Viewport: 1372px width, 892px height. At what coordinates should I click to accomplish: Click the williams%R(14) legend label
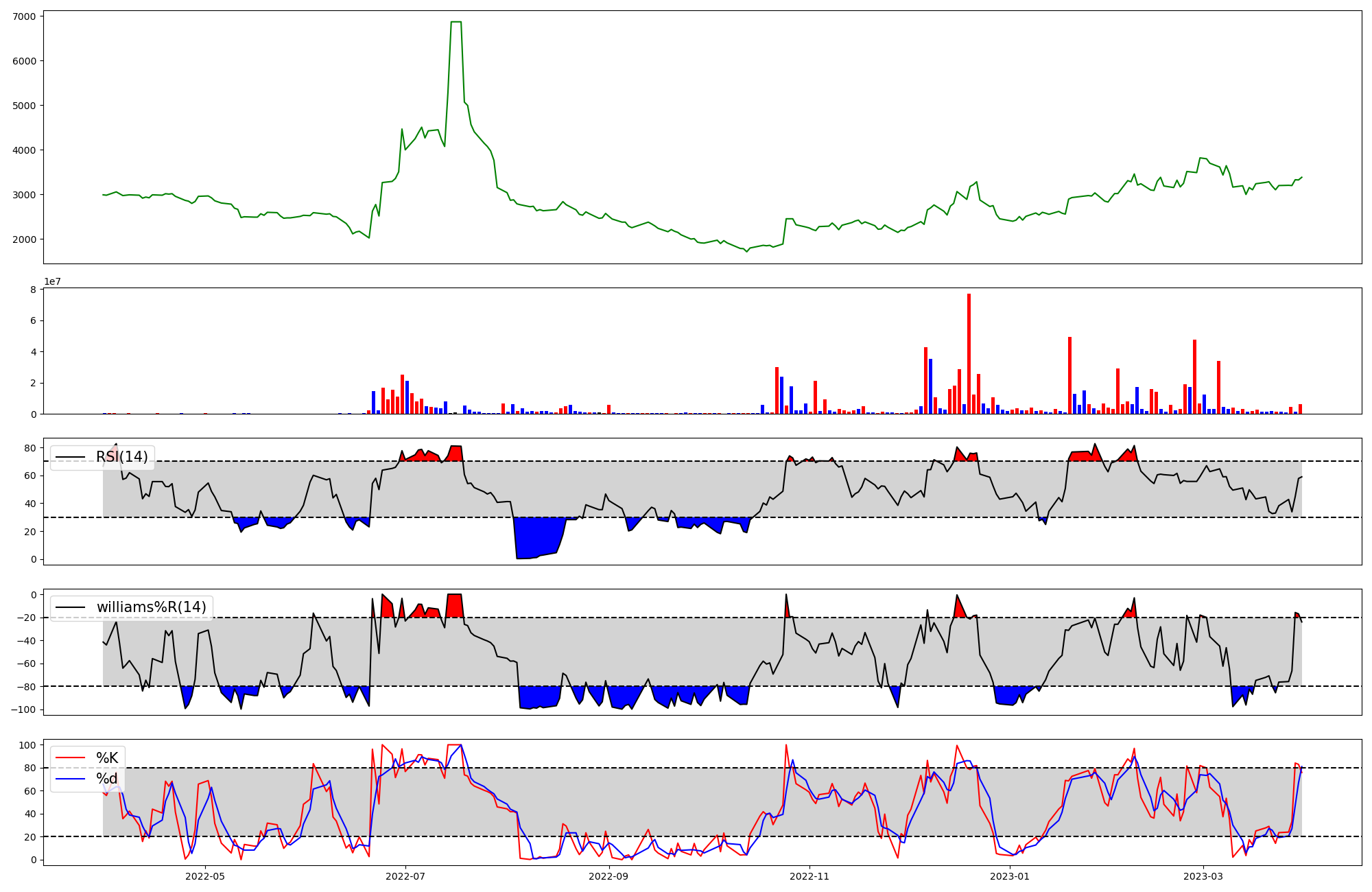coord(151,607)
